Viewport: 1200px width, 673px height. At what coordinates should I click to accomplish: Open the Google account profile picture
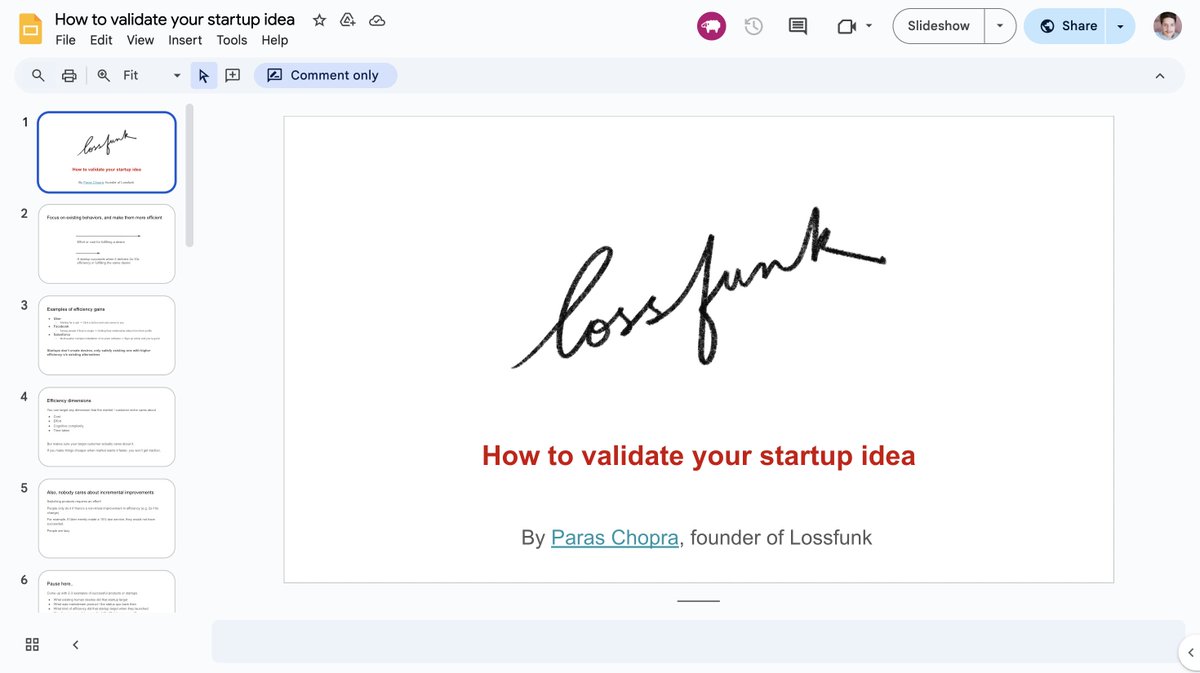(1167, 26)
